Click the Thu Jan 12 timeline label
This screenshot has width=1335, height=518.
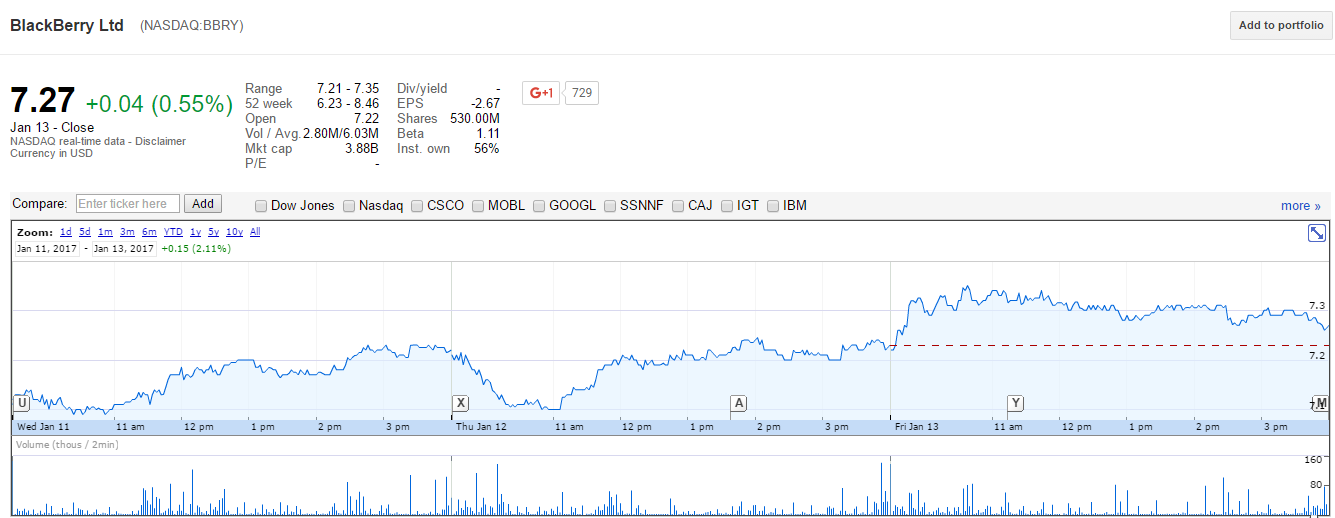[481, 427]
